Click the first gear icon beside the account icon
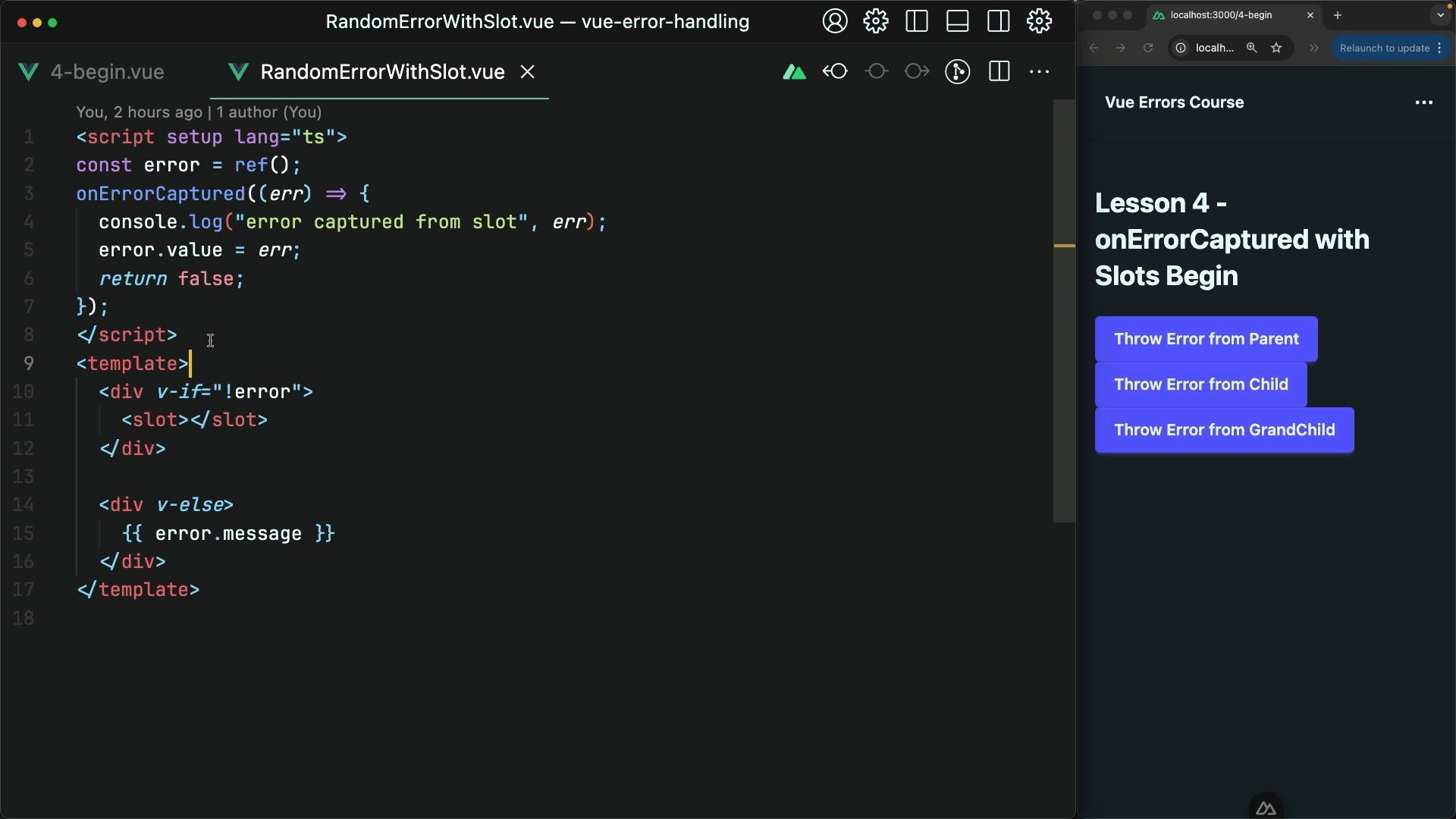1456x819 pixels. (876, 21)
